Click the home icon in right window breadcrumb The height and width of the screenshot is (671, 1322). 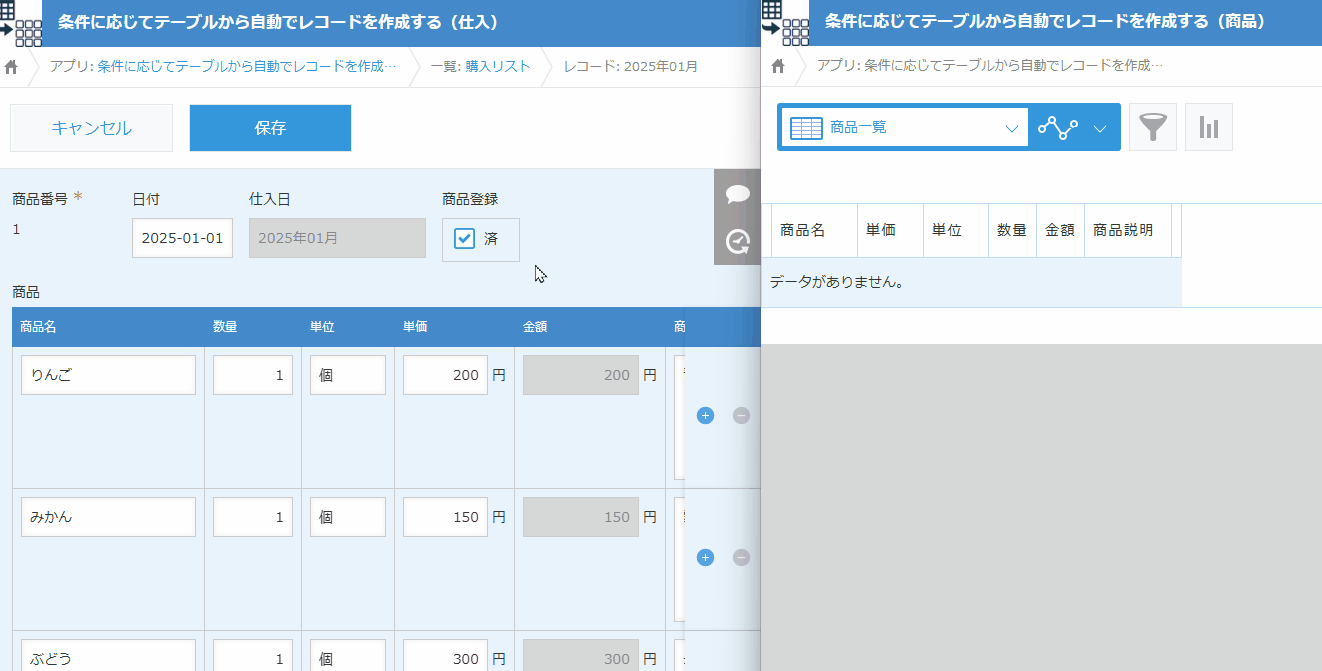tap(778, 66)
